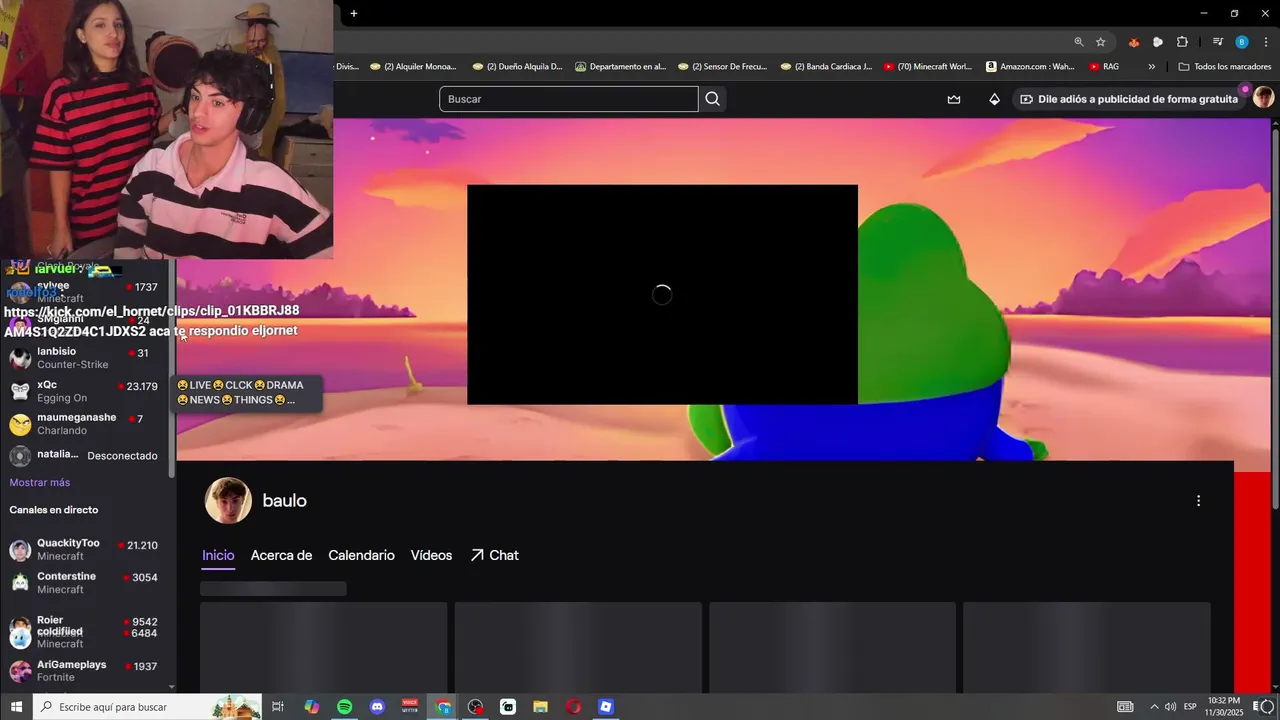Click the Windows Start button

[16, 707]
